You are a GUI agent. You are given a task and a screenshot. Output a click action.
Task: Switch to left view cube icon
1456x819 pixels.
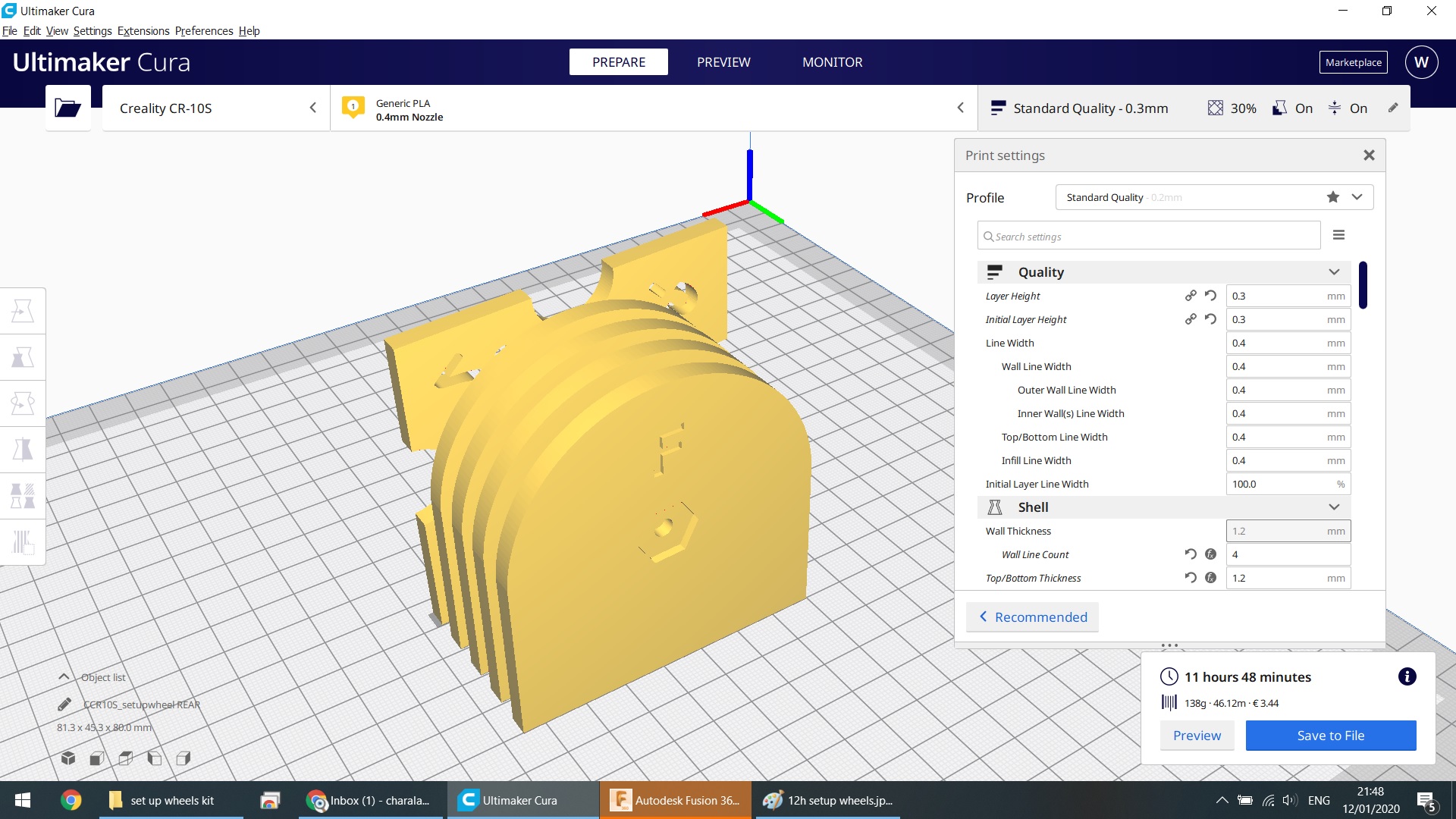(x=155, y=758)
